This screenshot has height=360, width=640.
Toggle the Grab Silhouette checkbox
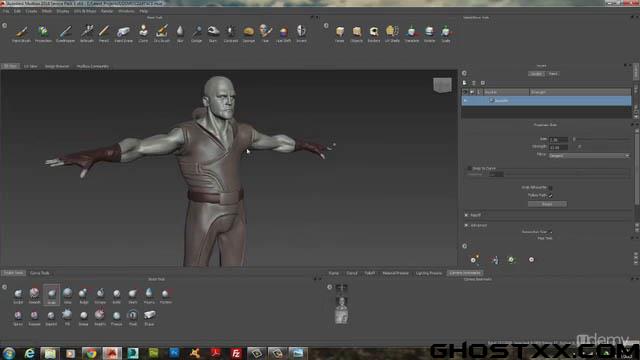[x=550, y=188]
